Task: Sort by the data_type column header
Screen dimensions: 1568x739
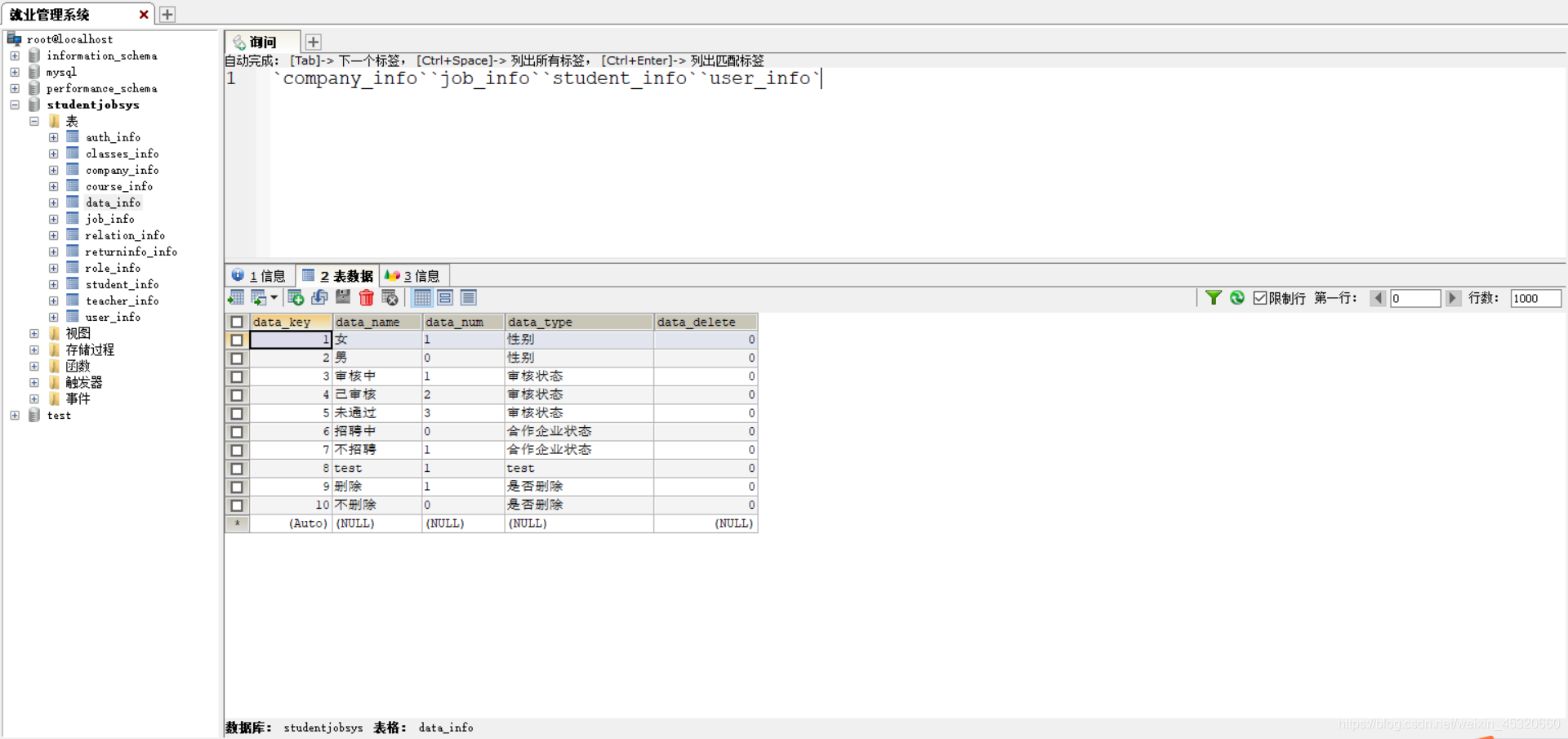Action: pyautogui.click(x=579, y=322)
